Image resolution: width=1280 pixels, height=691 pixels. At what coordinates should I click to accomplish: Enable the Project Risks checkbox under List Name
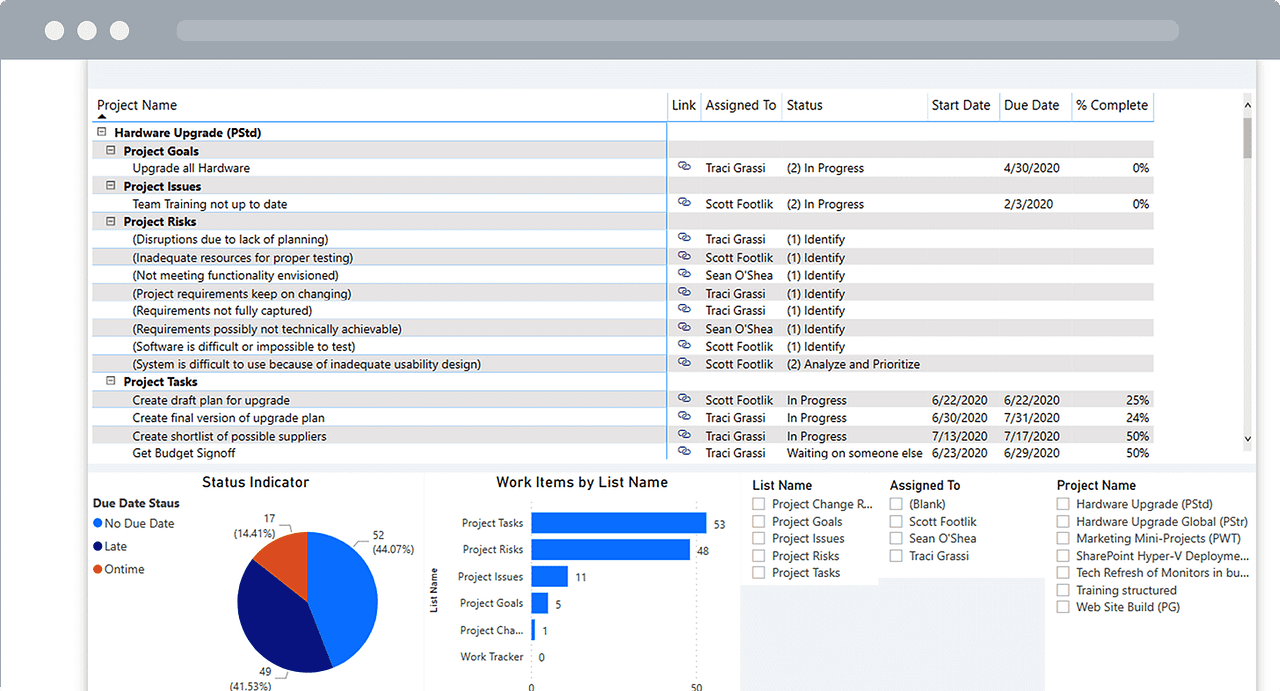coord(757,555)
